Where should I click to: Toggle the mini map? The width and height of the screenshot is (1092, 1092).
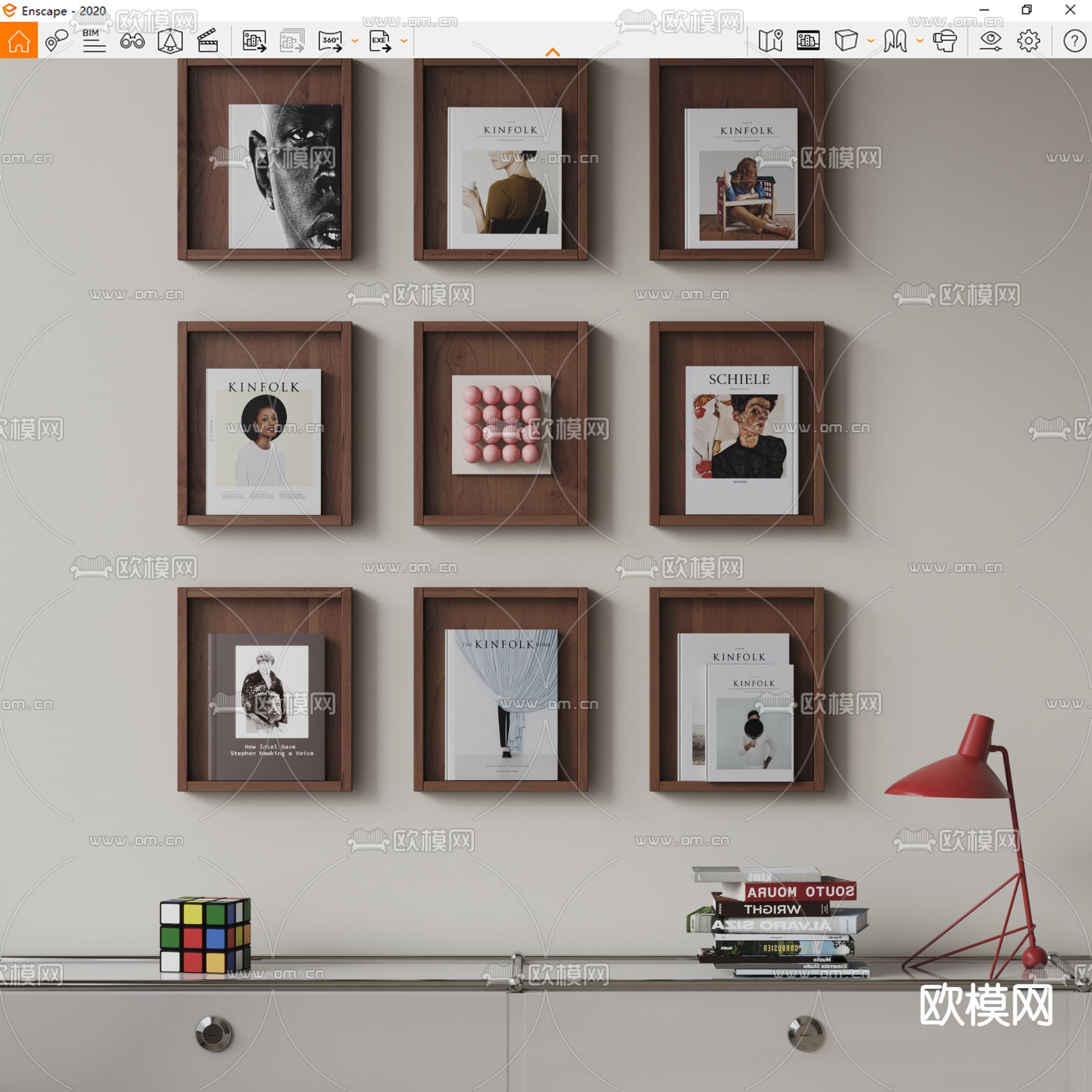(770, 41)
